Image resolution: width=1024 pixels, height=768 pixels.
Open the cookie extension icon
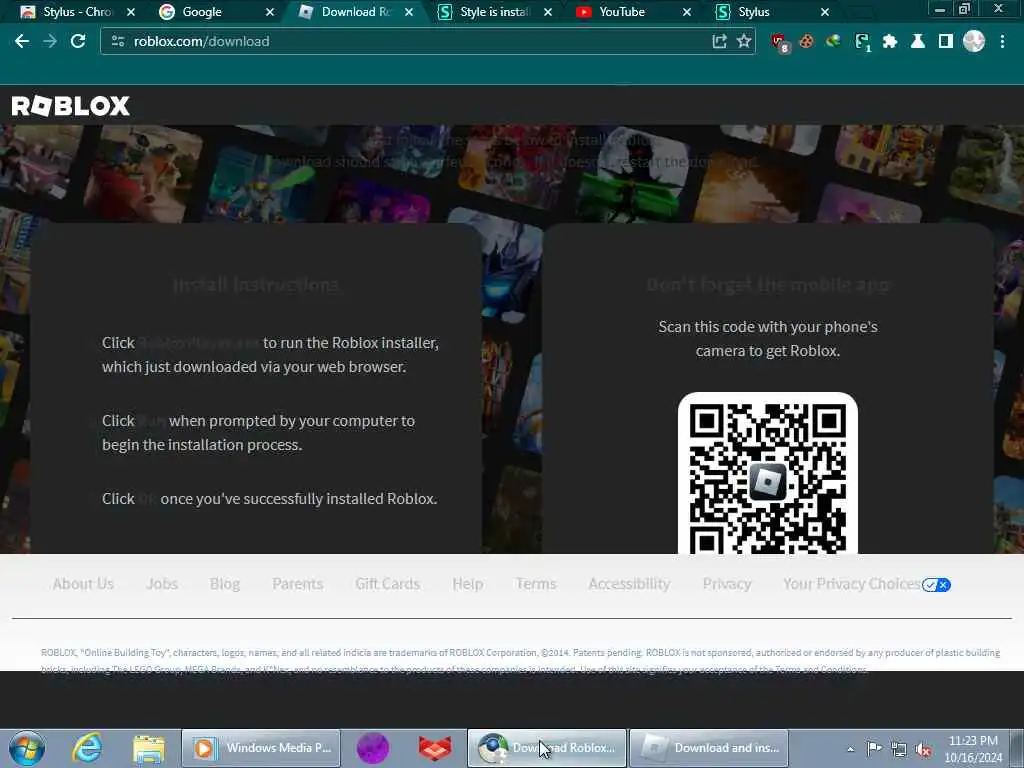(807, 42)
